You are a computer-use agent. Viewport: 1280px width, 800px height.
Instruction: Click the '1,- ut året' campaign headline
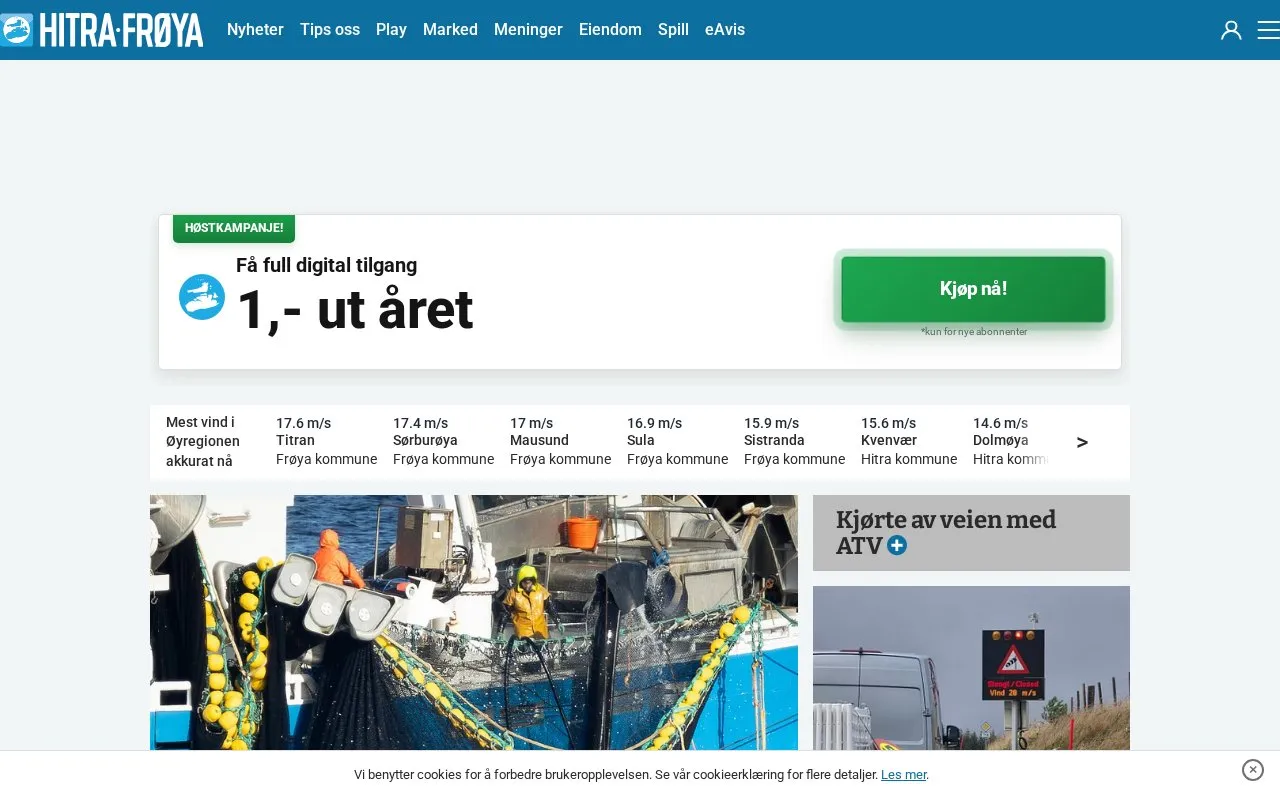pyautogui.click(x=355, y=310)
